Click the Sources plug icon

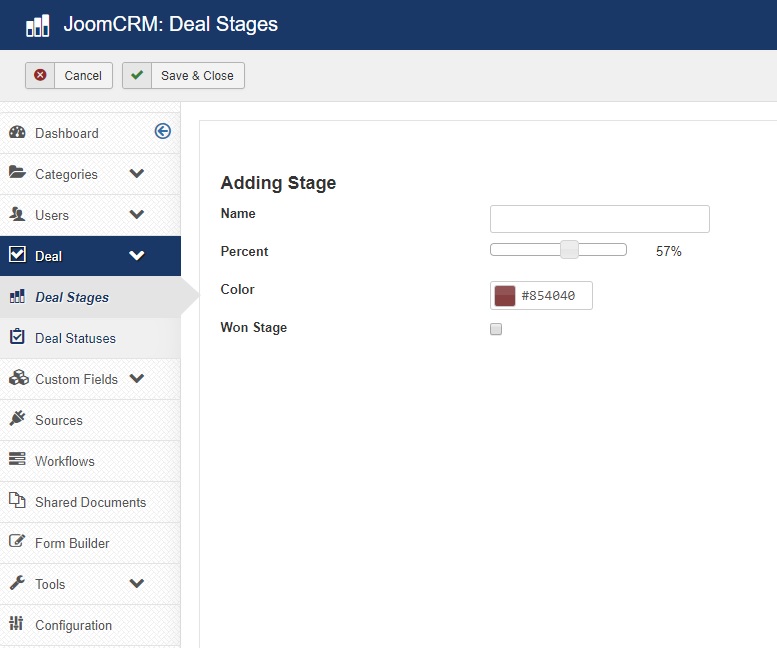(17, 419)
